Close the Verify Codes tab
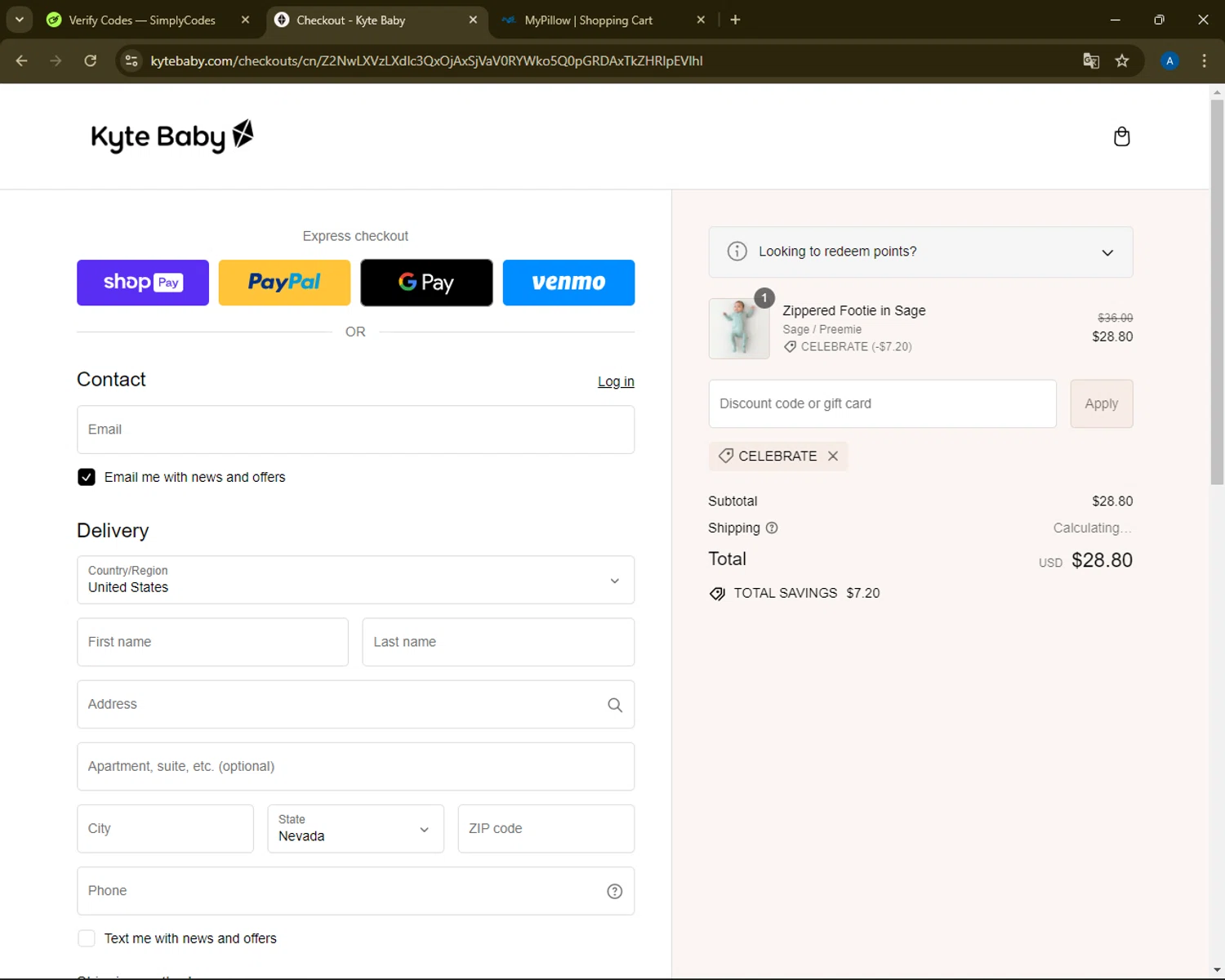This screenshot has height=980, width=1225. coord(245,20)
